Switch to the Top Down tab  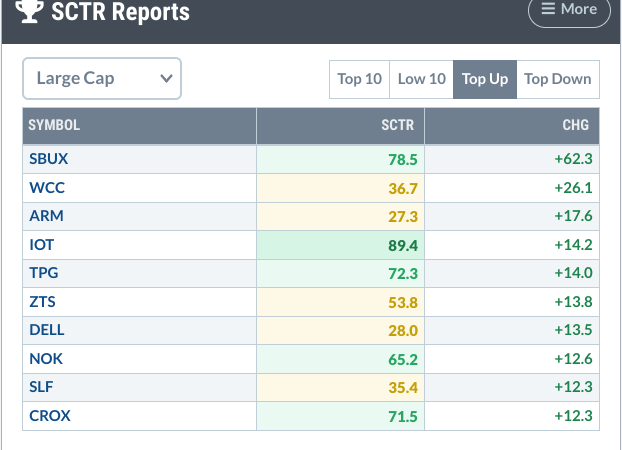558,79
